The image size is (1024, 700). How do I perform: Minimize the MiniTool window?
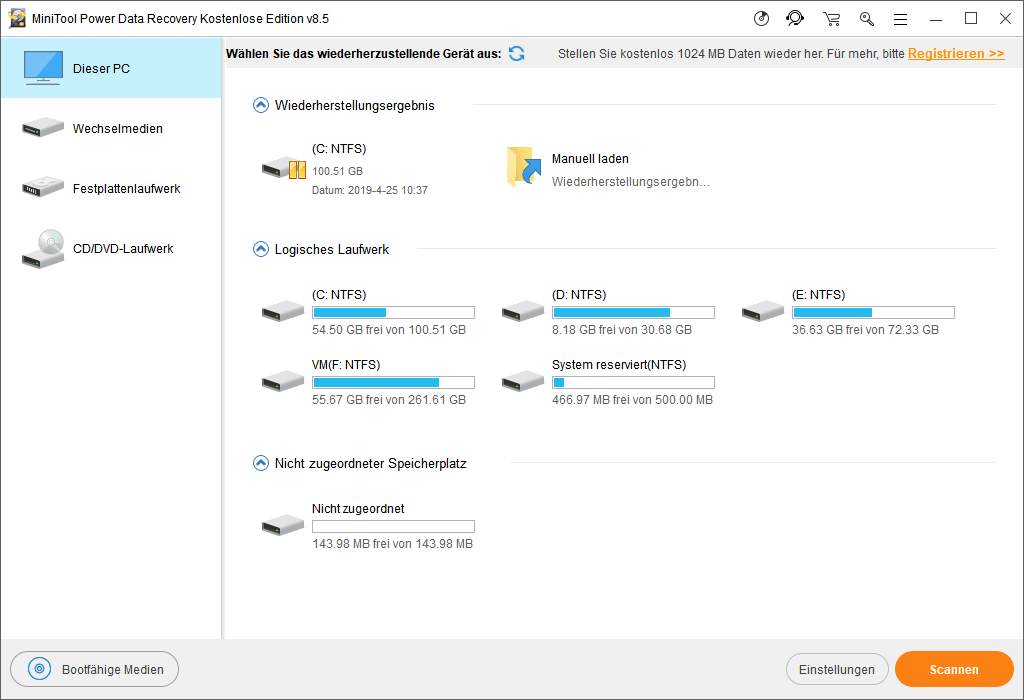point(936,19)
